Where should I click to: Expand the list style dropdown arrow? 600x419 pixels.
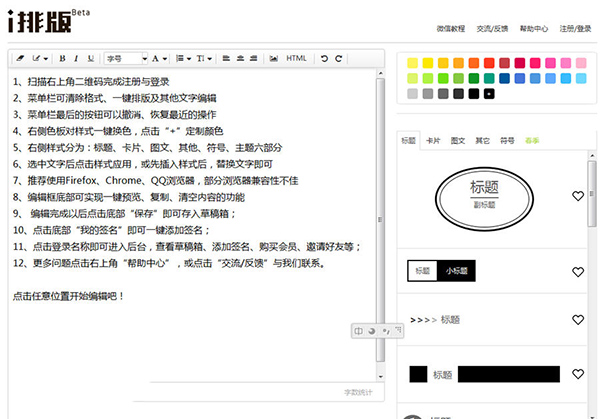click(189, 59)
